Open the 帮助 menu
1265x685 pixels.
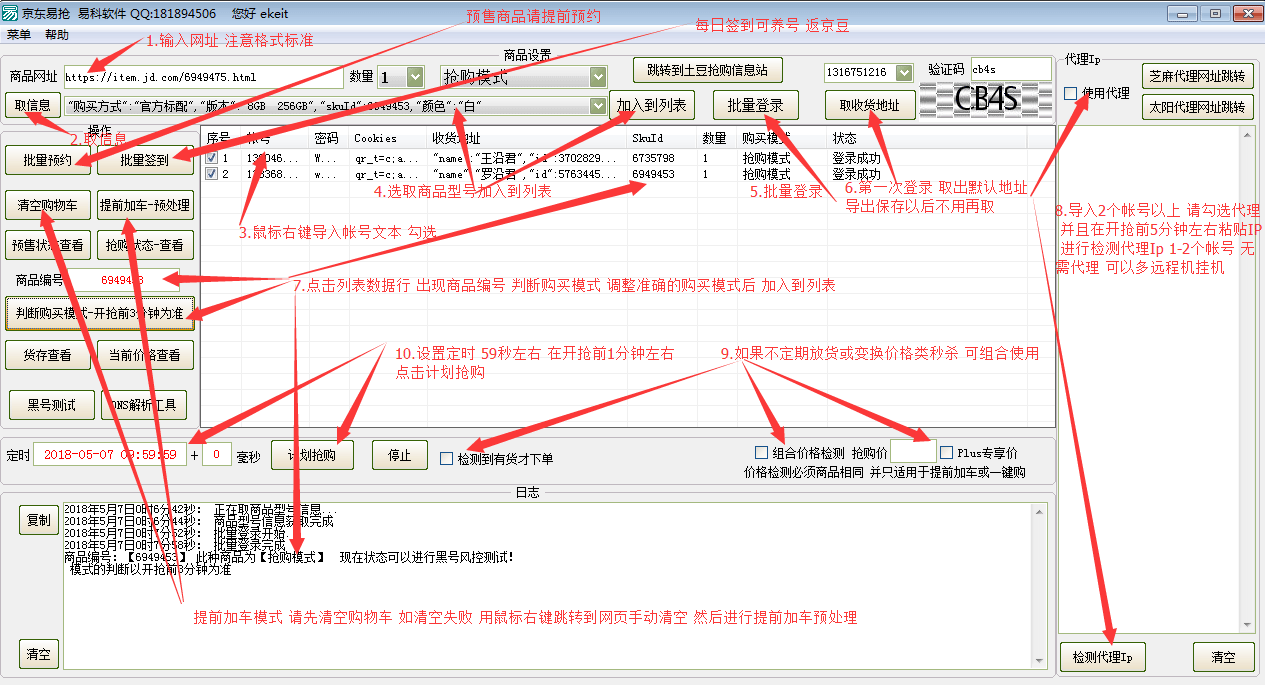[57, 35]
